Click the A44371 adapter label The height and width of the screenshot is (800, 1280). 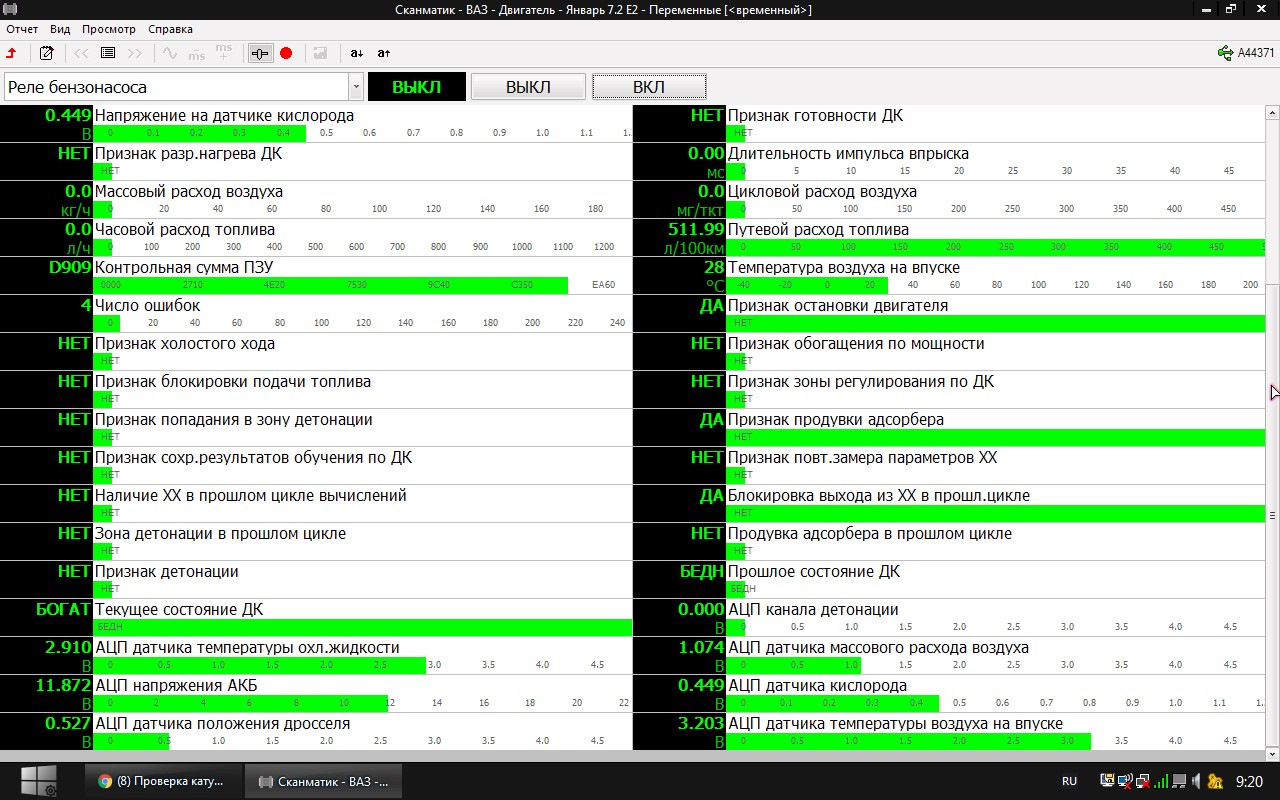(1256, 54)
